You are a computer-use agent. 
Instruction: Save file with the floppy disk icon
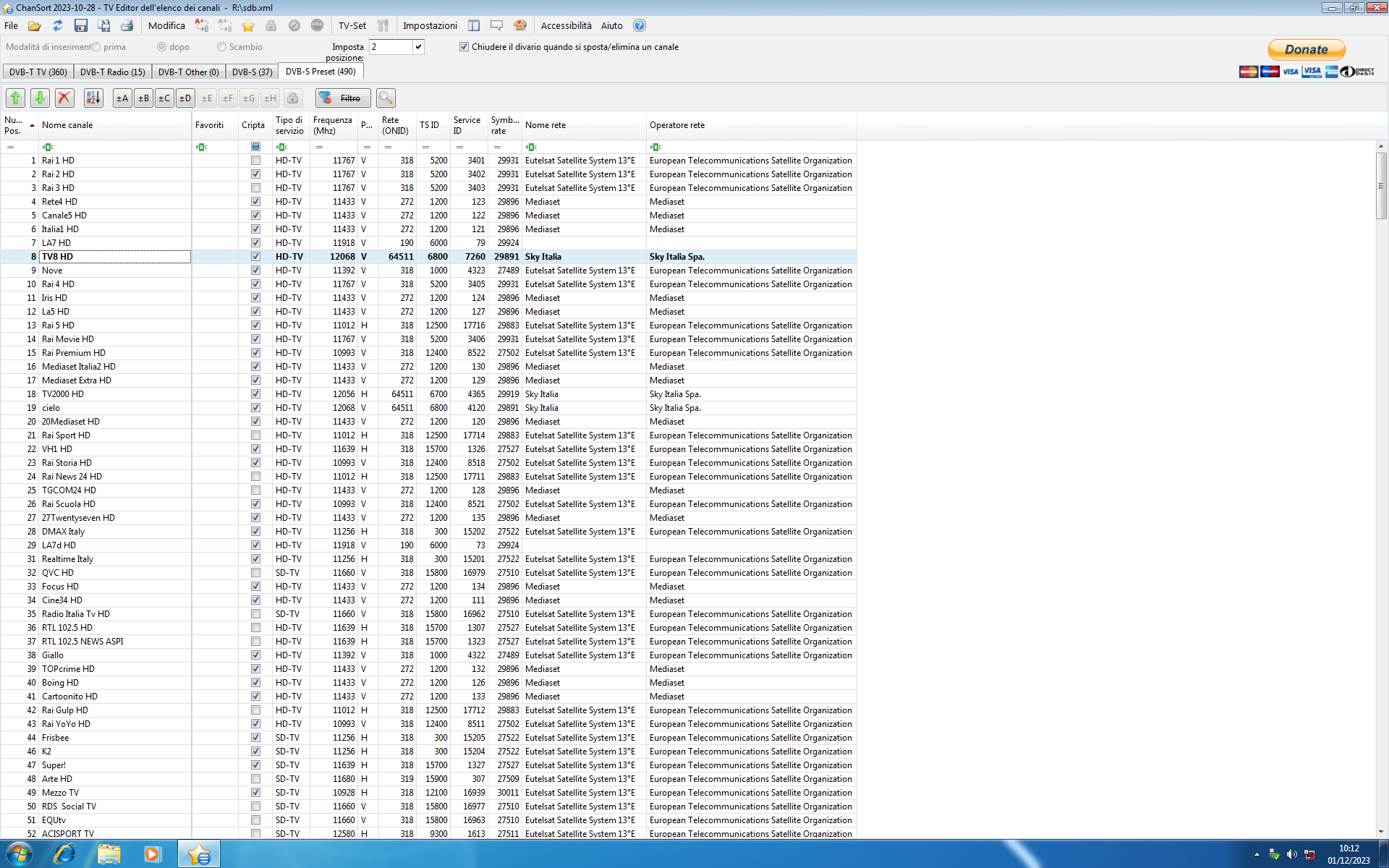pos(81,25)
